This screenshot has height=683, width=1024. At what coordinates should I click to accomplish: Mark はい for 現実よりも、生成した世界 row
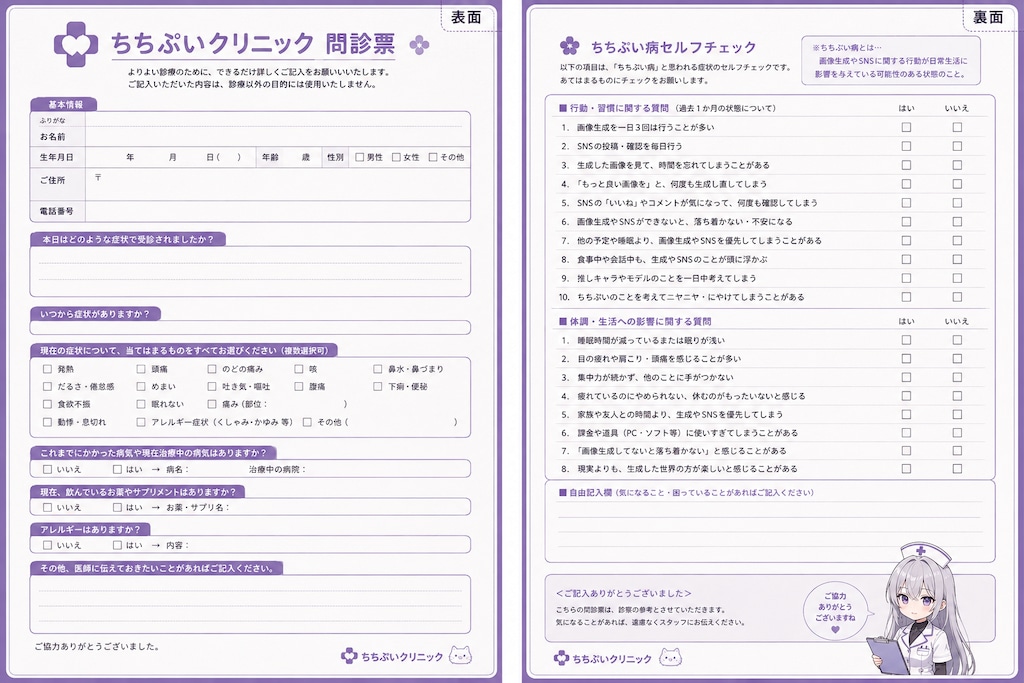point(906,469)
